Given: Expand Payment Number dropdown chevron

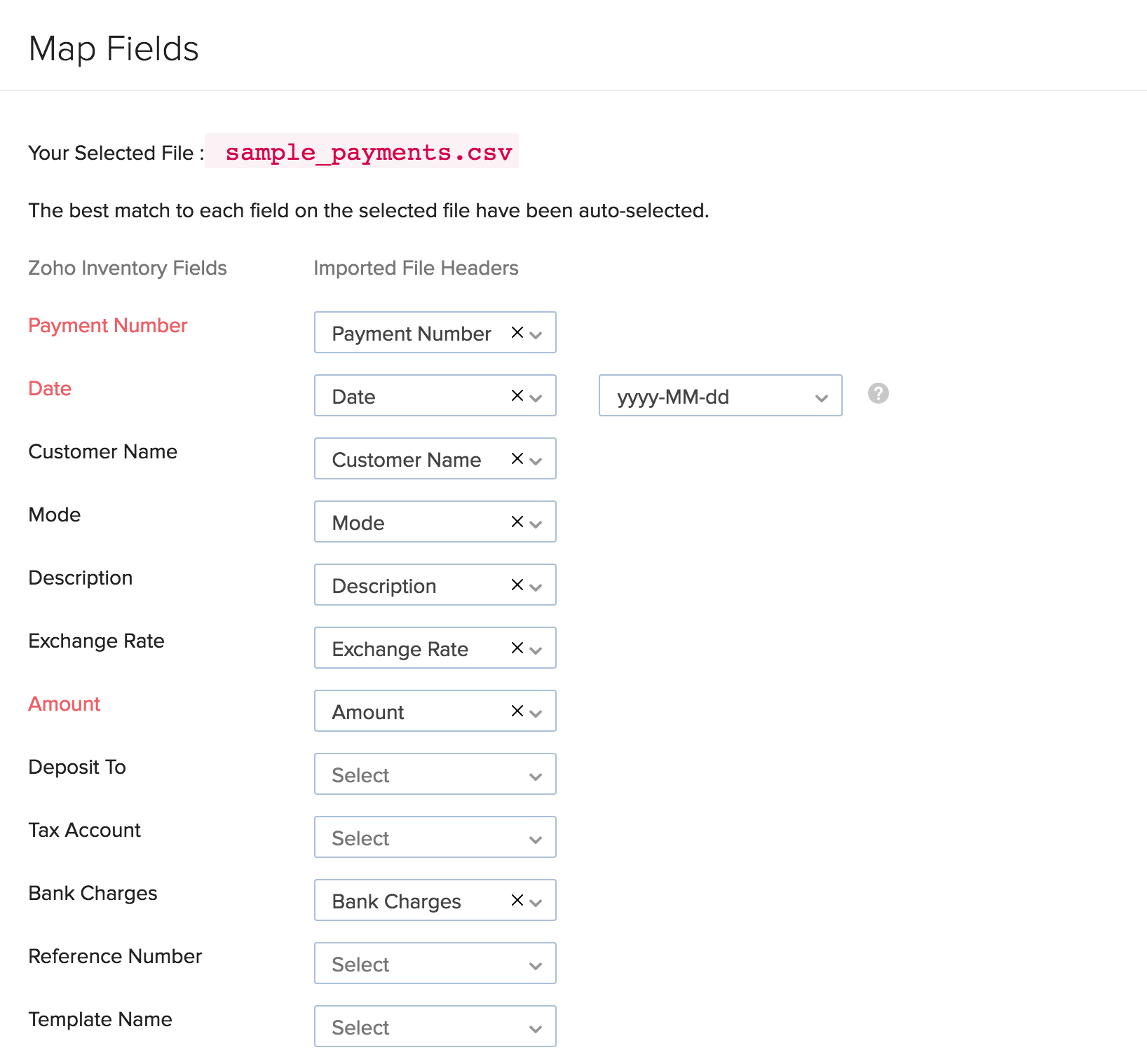Looking at the screenshot, I should coord(536,335).
